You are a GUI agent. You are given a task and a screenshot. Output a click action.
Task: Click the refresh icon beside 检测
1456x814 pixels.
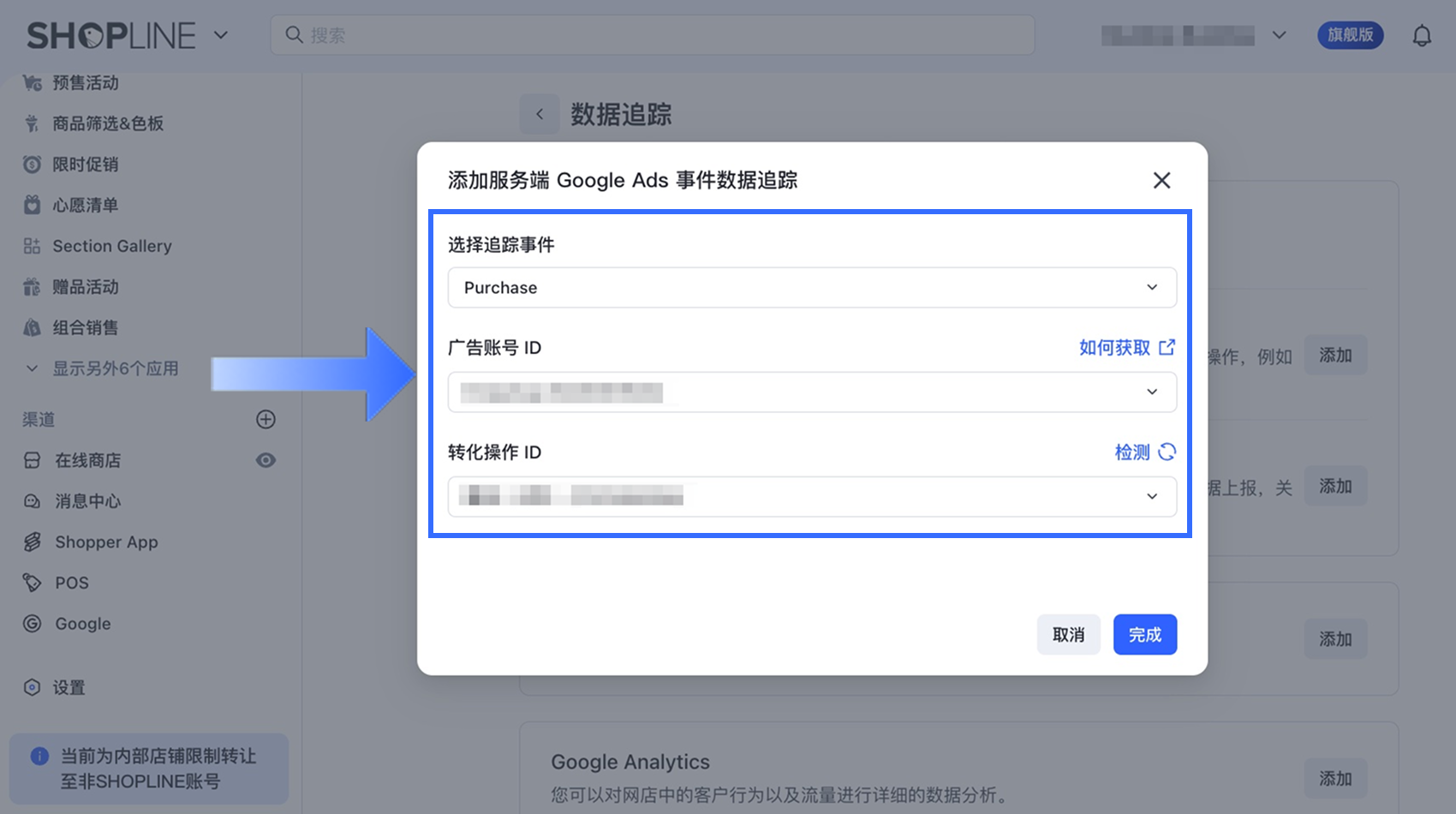pos(1167,452)
